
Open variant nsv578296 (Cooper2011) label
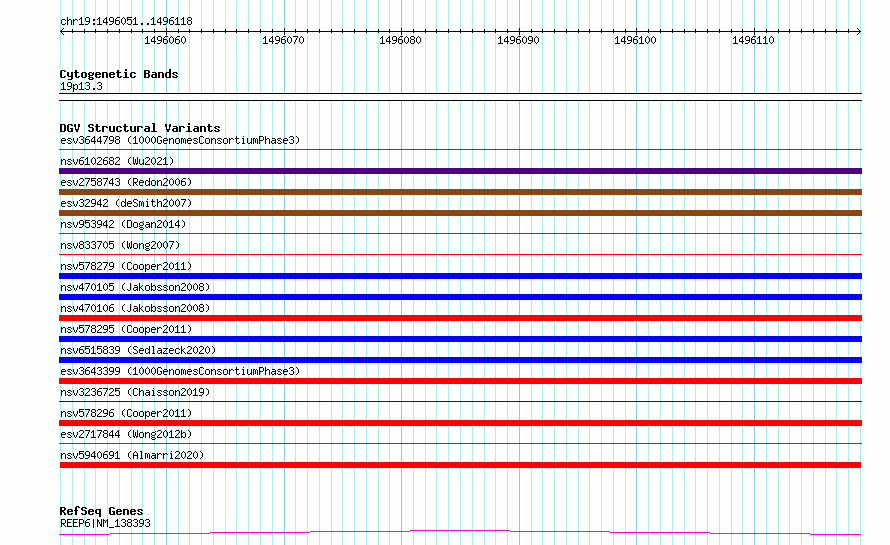point(126,413)
